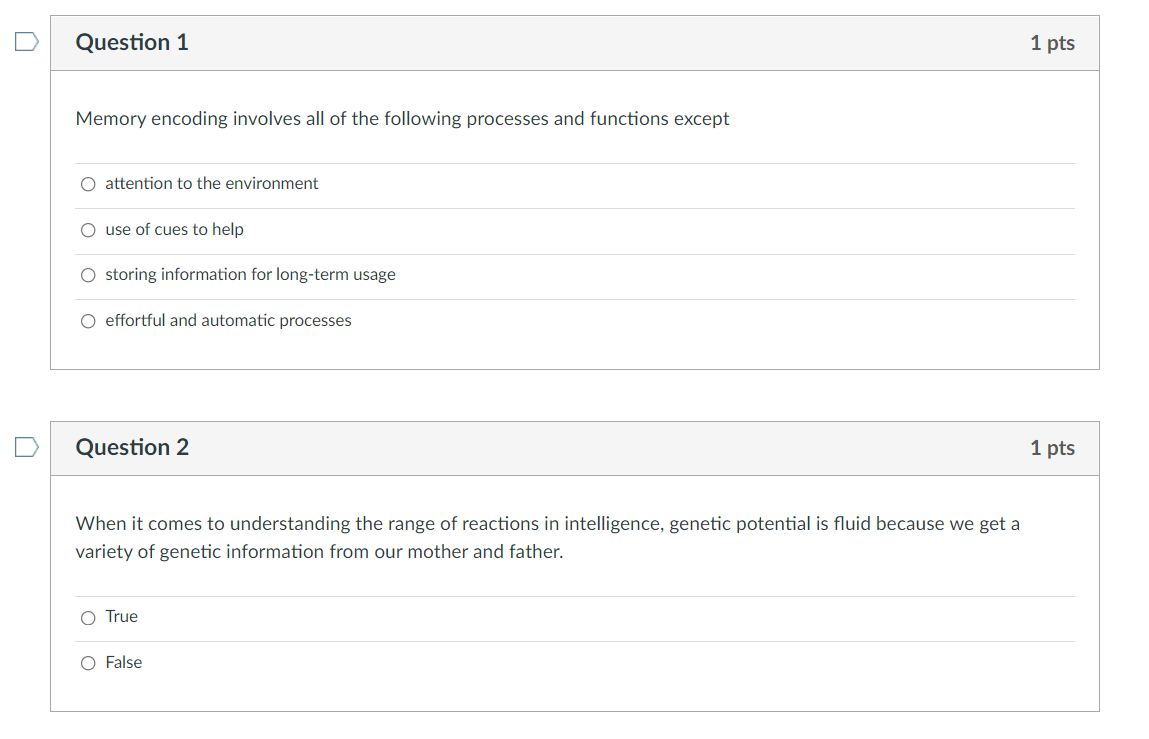The width and height of the screenshot is (1149, 739).
Task: Choose True for Question 2
Action: [x=88, y=617]
